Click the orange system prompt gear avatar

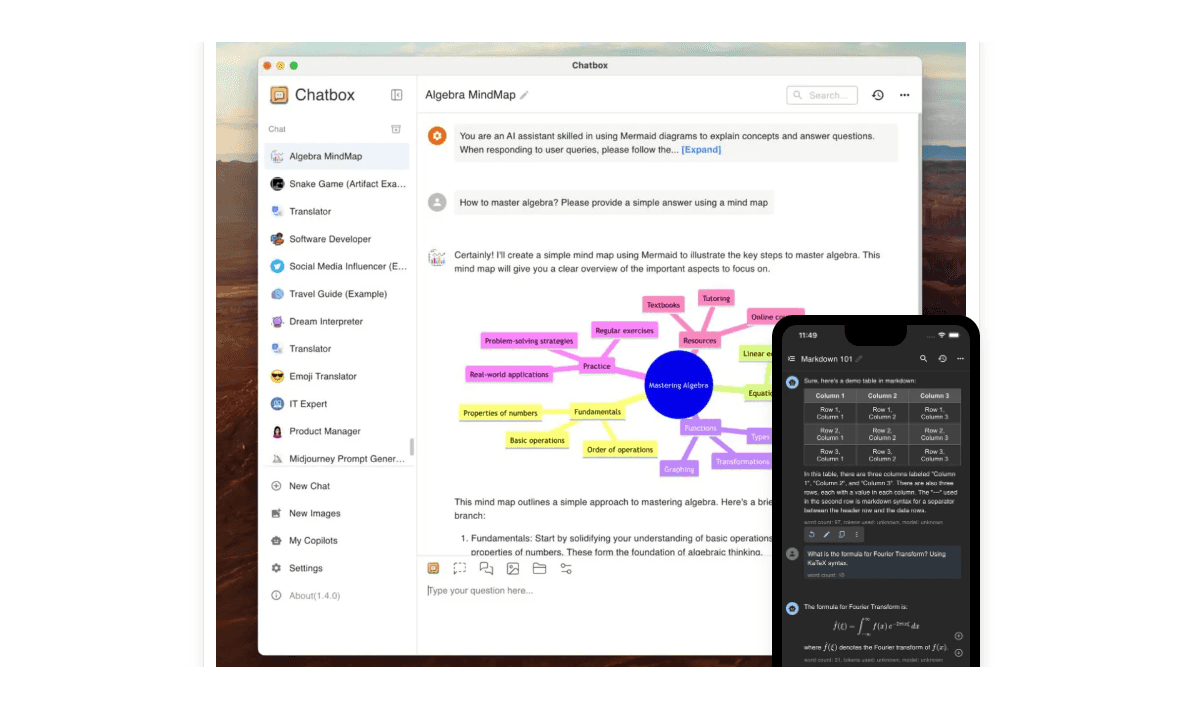[x=437, y=136]
